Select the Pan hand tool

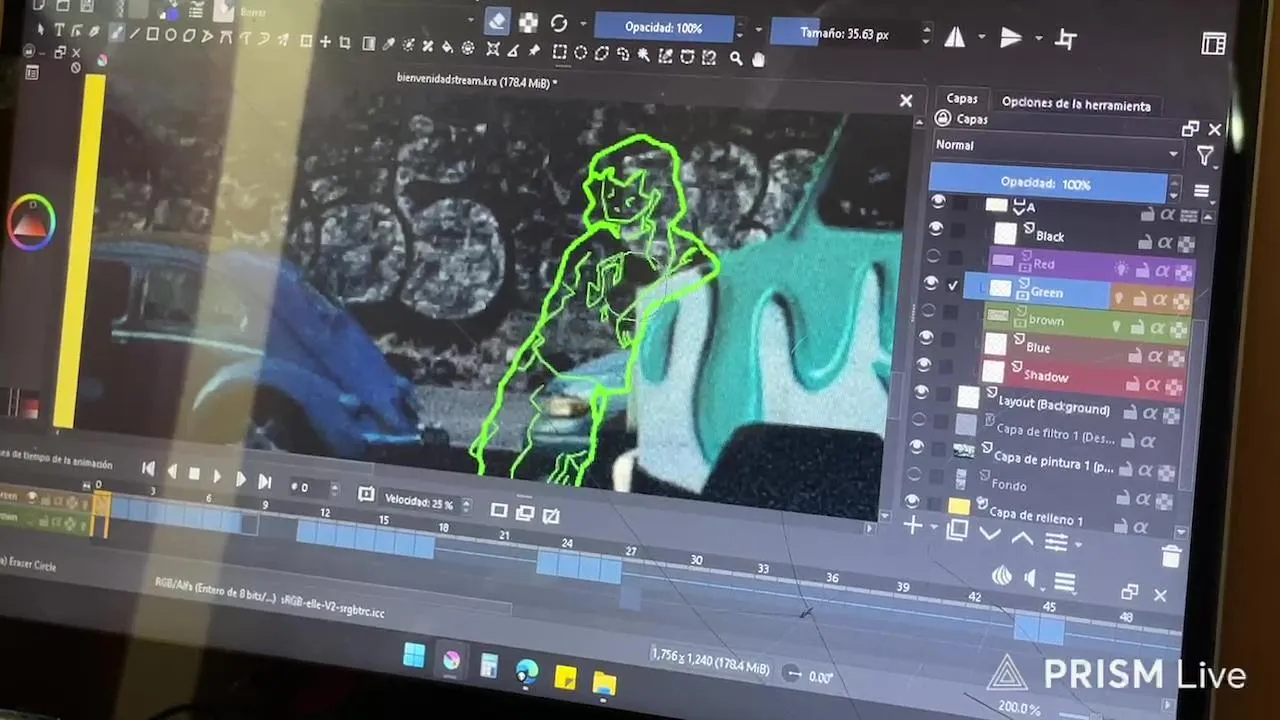[758, 59]
